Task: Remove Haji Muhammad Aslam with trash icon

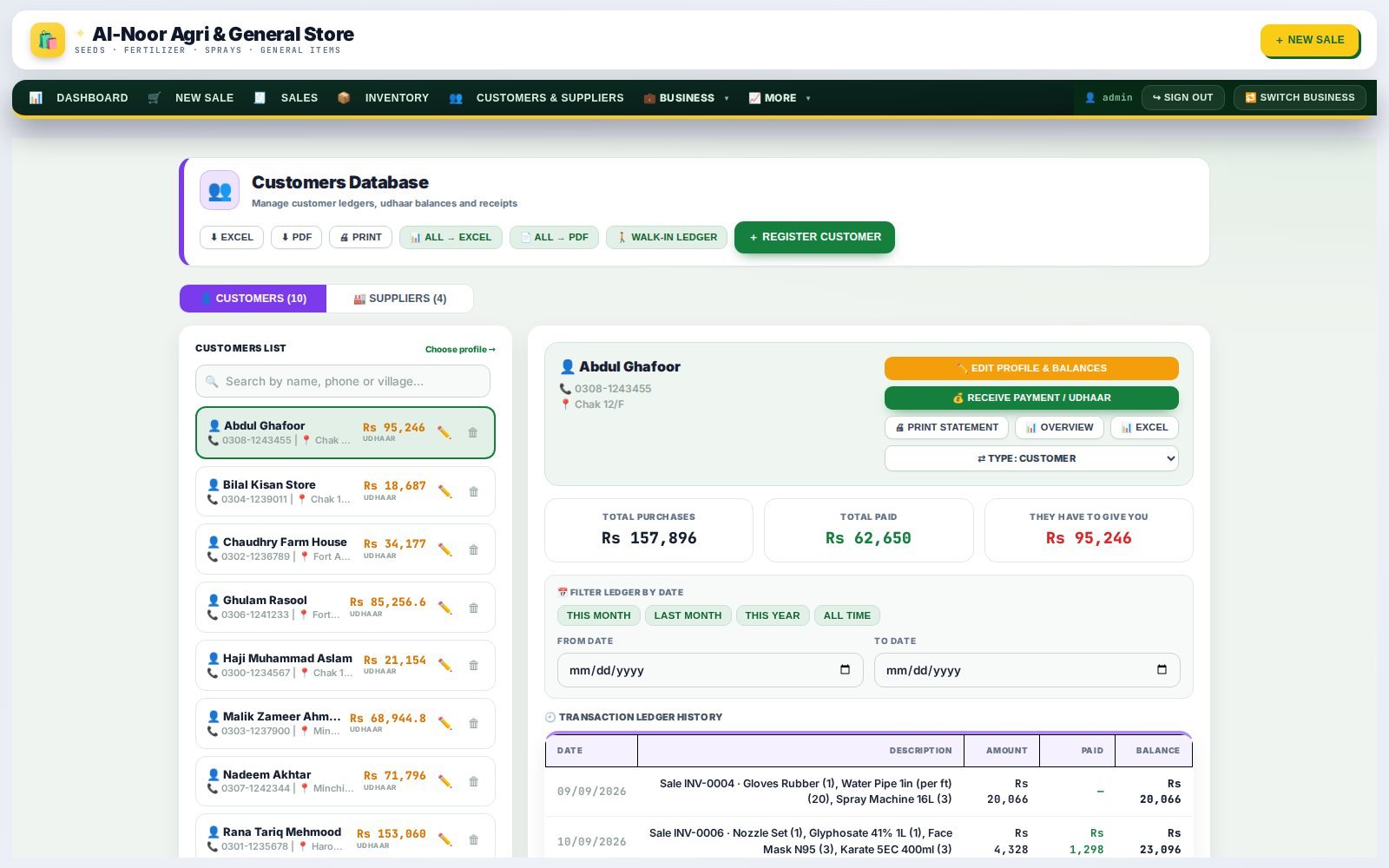Action: click(x=473, y=665)
